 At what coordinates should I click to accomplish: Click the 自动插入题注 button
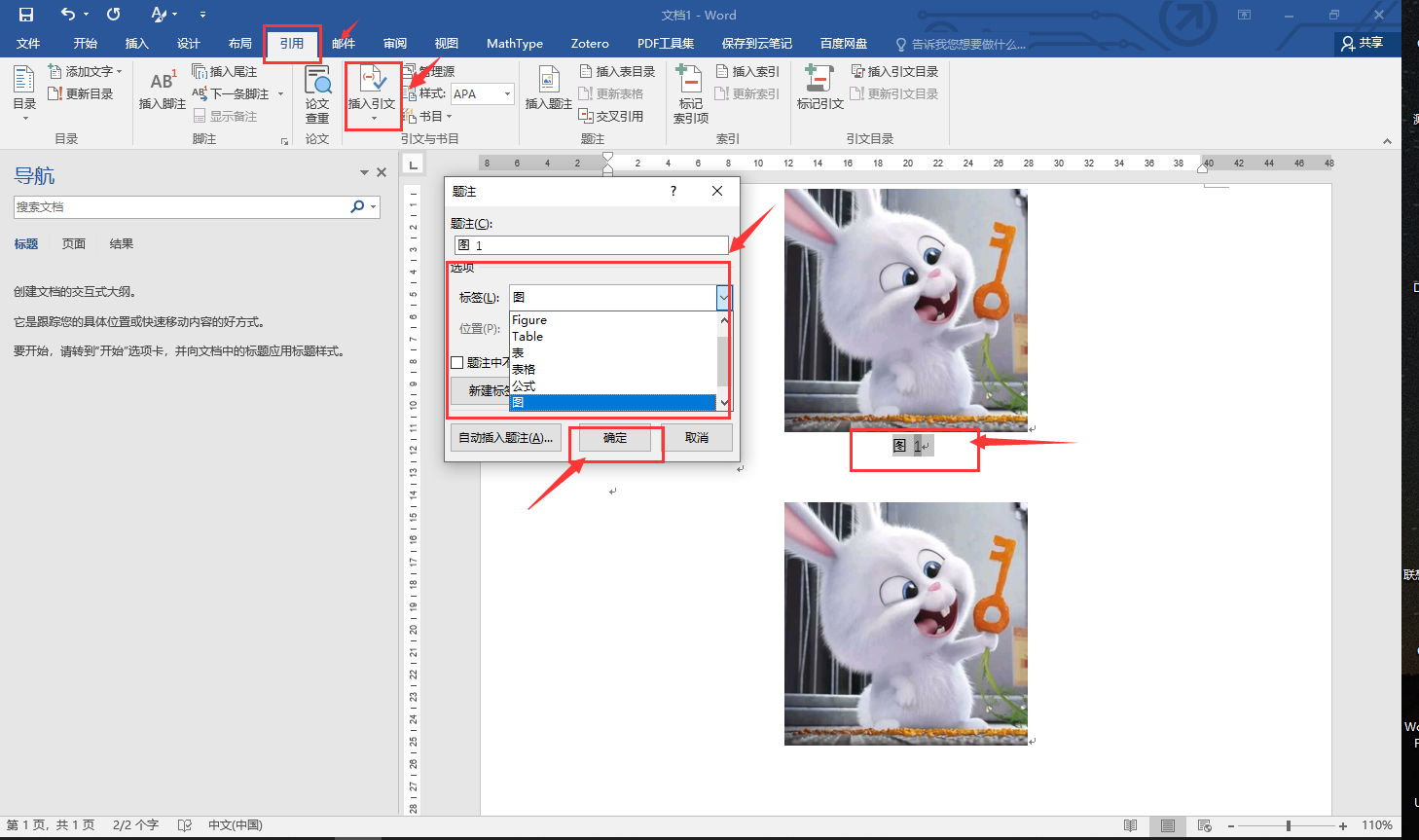pos(506,438)
